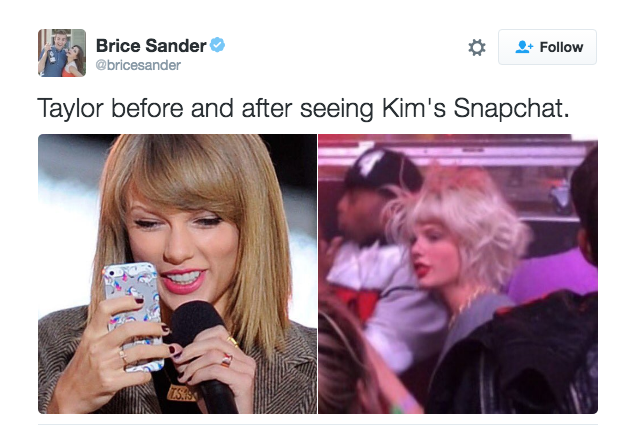Viewport: 636px width, 425px height.
Task: Select the word "Taylor" in the tweet
Action: point(70,109)
